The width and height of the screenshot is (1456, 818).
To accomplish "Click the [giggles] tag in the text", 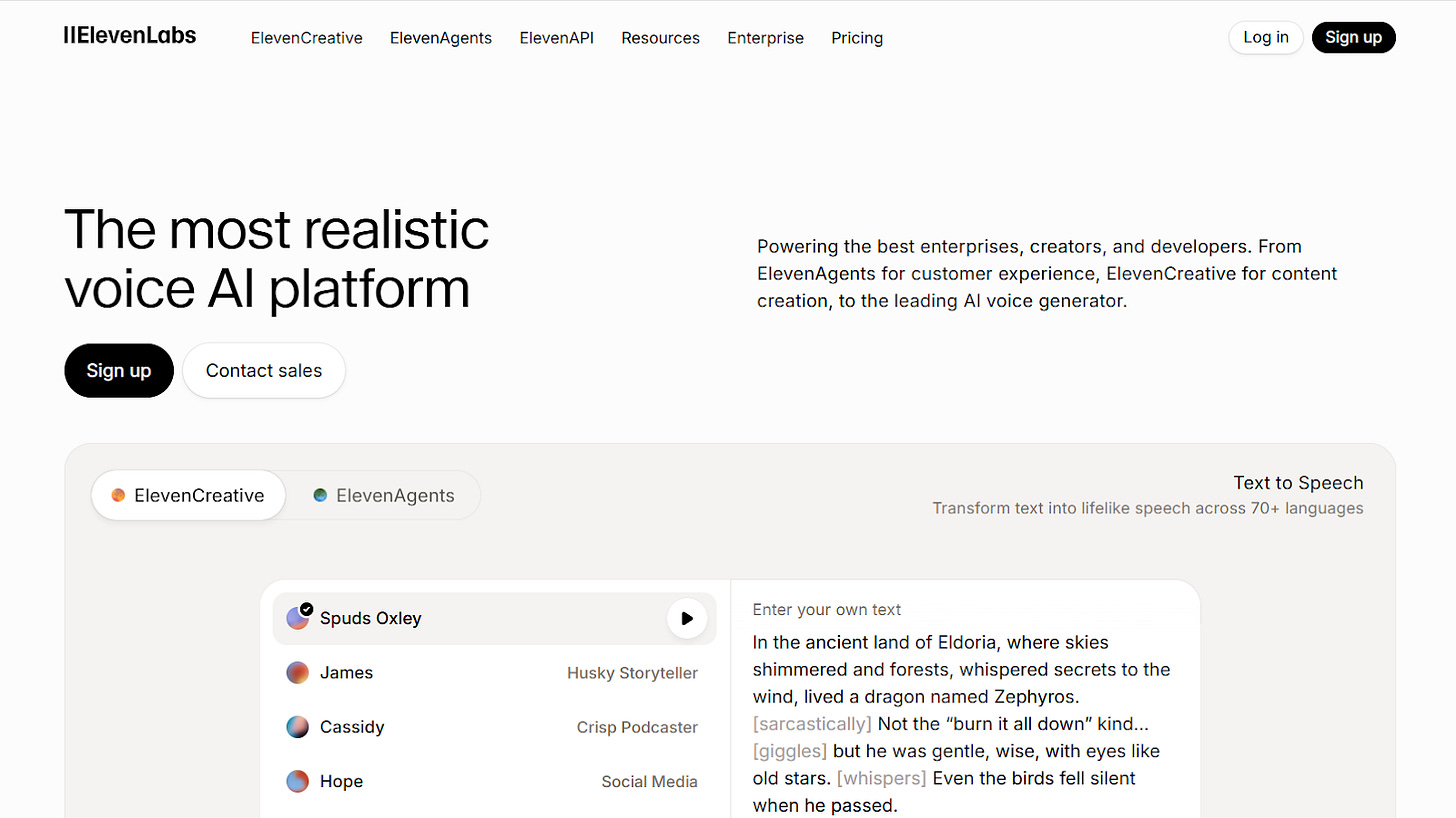I will 789,750.
